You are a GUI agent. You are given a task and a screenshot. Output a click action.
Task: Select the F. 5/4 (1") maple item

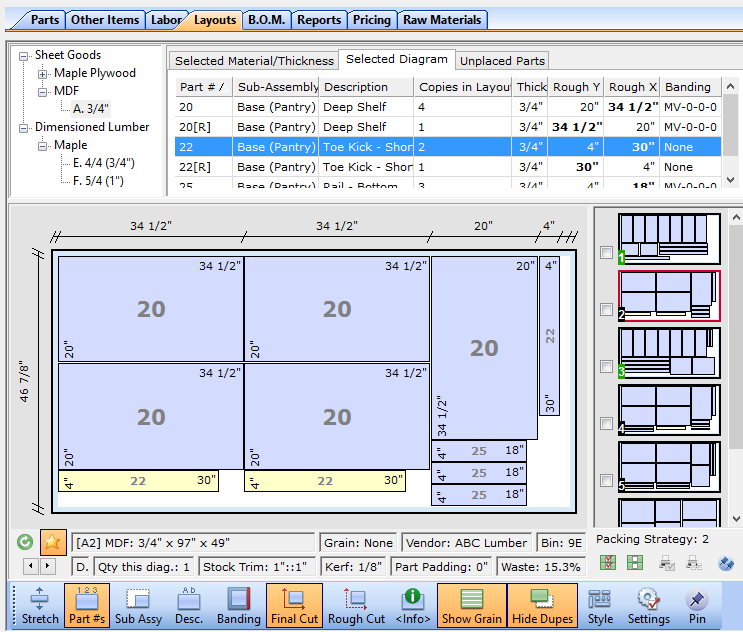tap(98, 181)
